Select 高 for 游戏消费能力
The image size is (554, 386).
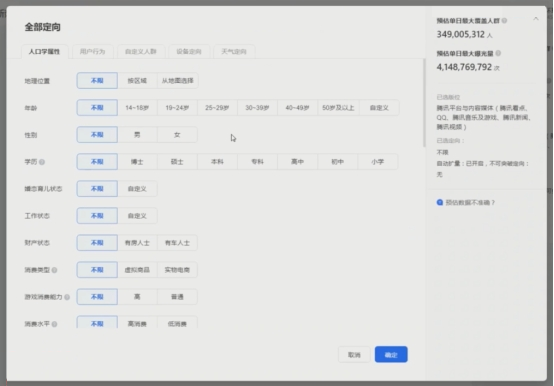(137, 297)
